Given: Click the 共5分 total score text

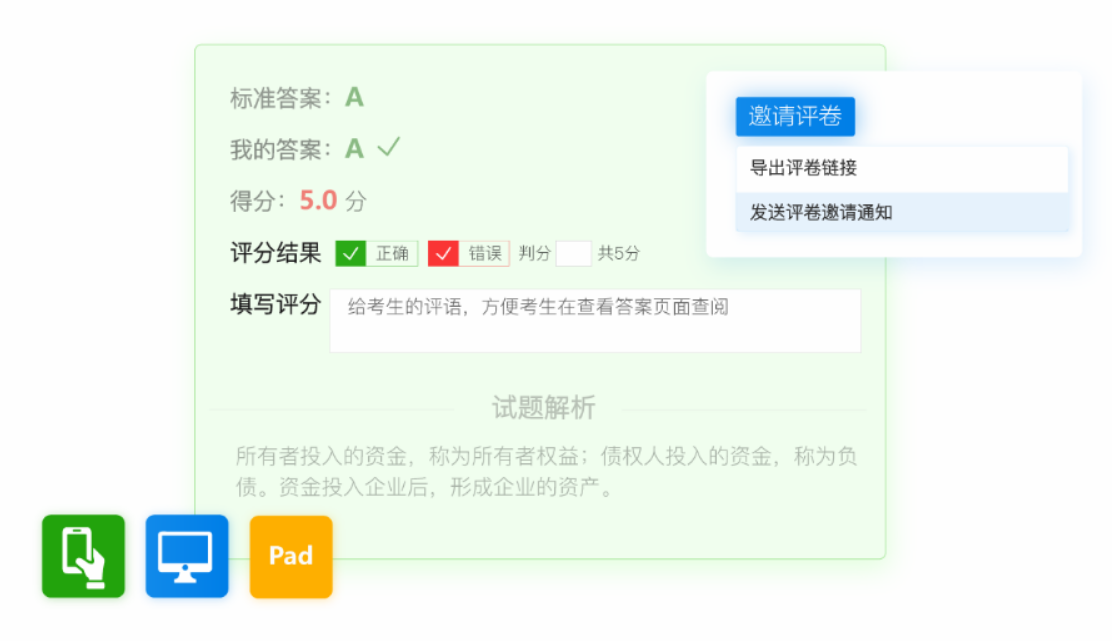Looking at the screenshot, I should tap(619, 254).
